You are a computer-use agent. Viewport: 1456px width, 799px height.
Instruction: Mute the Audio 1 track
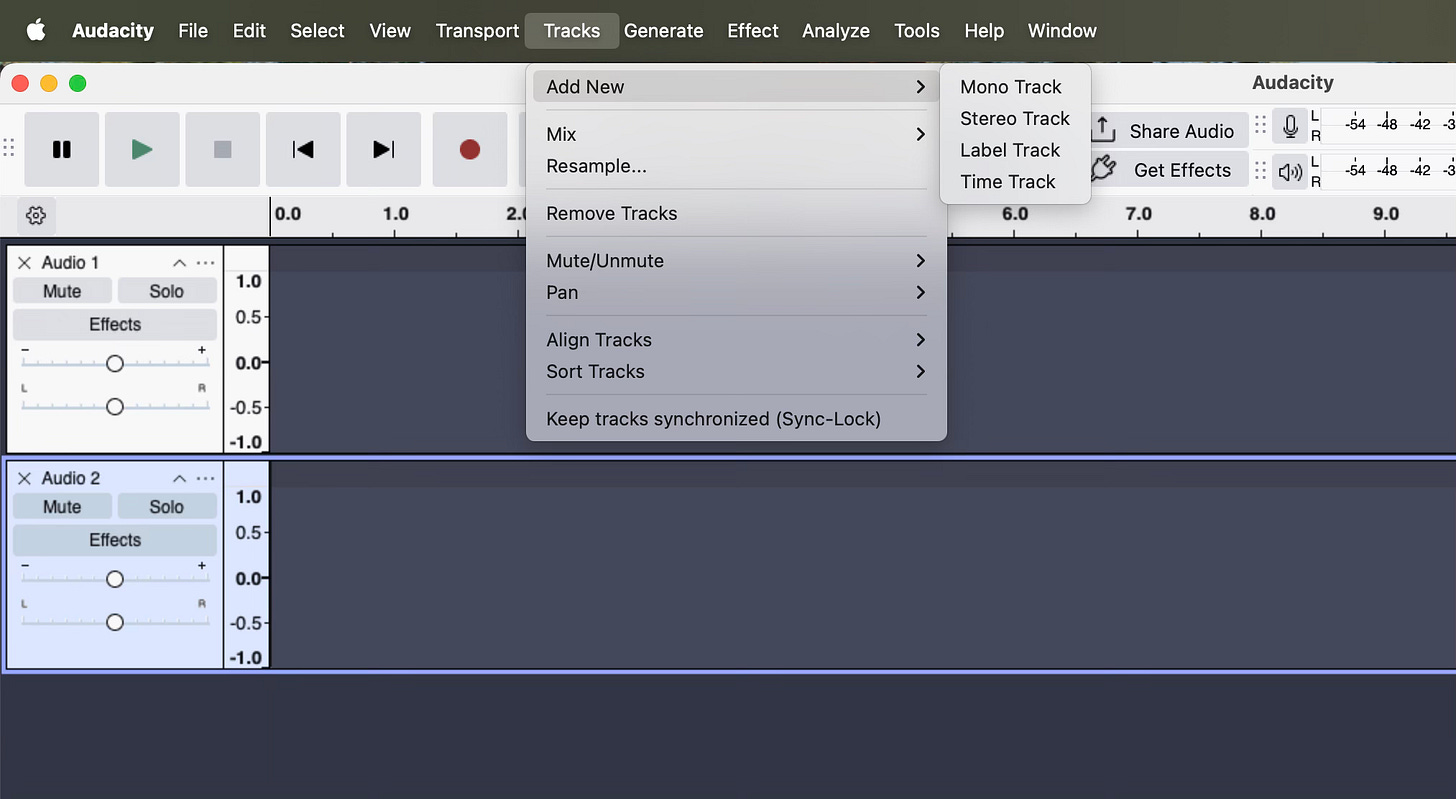pos(62,291)
